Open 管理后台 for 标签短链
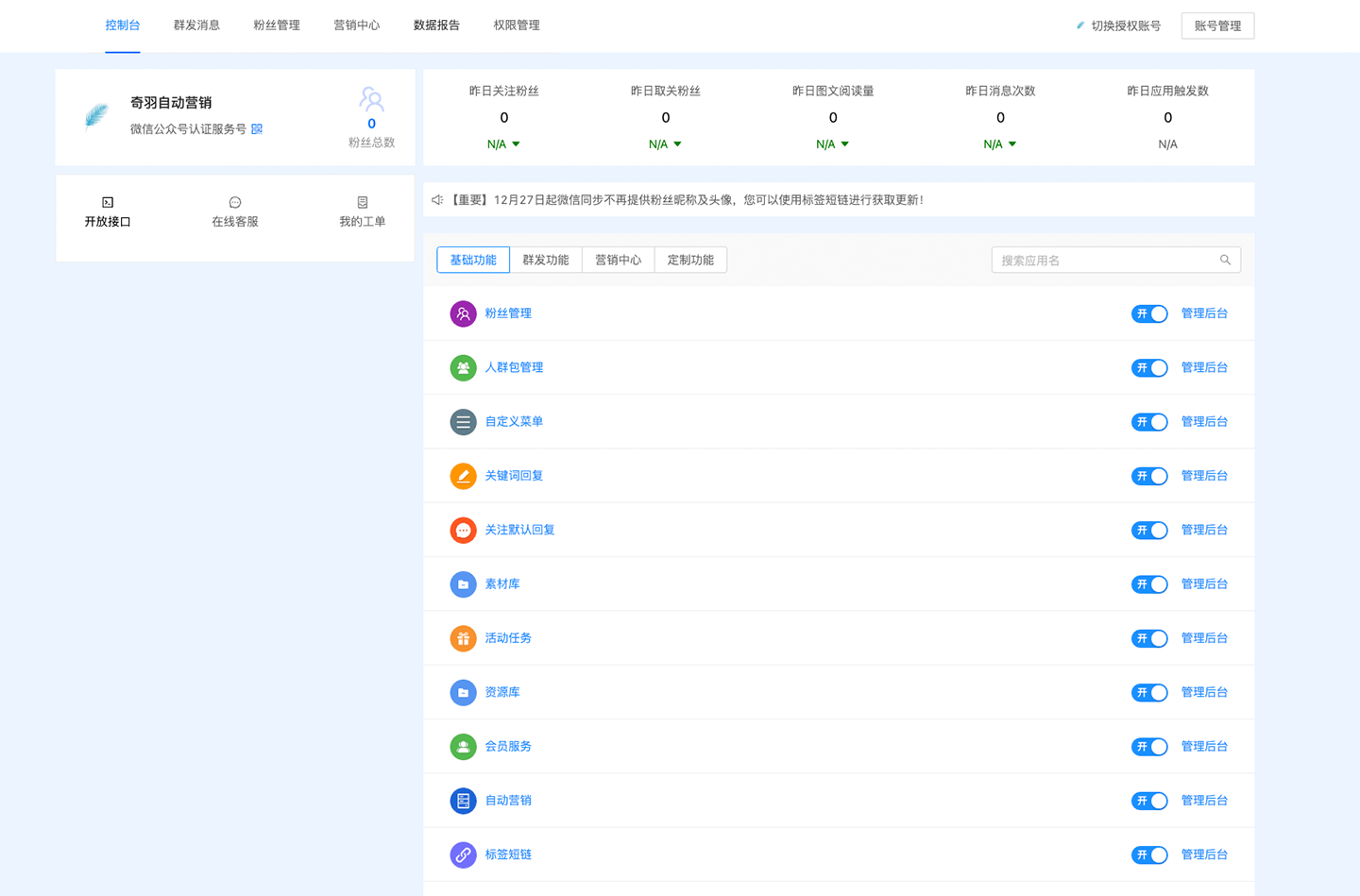Viewport: 1360px width, 896px height. click(x=1204, y=854)
